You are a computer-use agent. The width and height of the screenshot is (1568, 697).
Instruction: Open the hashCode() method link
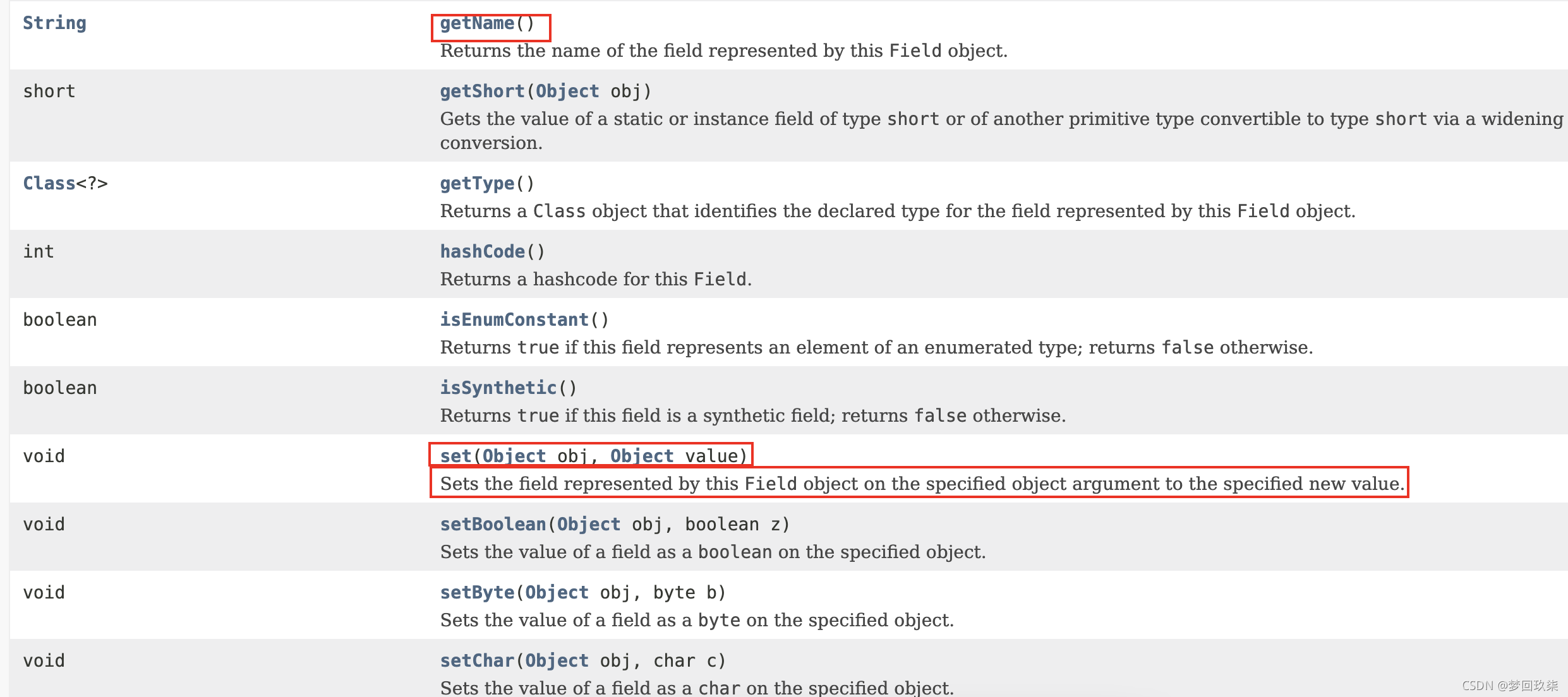482,252
